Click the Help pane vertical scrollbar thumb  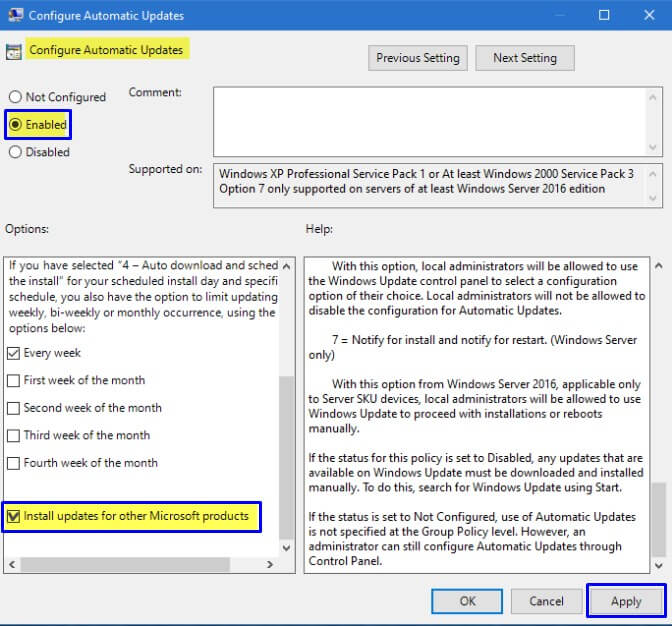pos(659,519)
